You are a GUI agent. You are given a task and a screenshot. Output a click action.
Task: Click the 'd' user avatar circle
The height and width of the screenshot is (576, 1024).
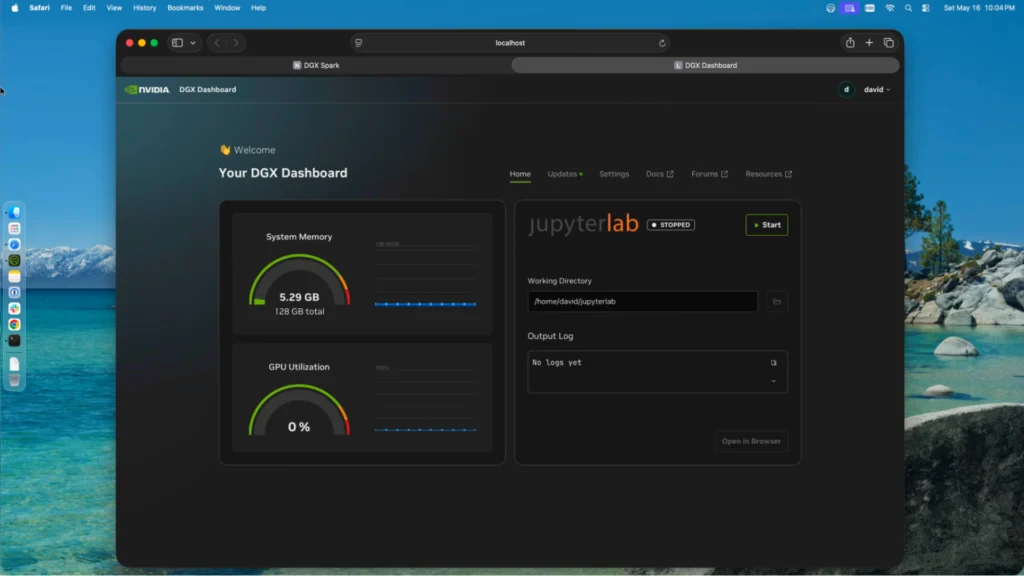pos(846,89)
